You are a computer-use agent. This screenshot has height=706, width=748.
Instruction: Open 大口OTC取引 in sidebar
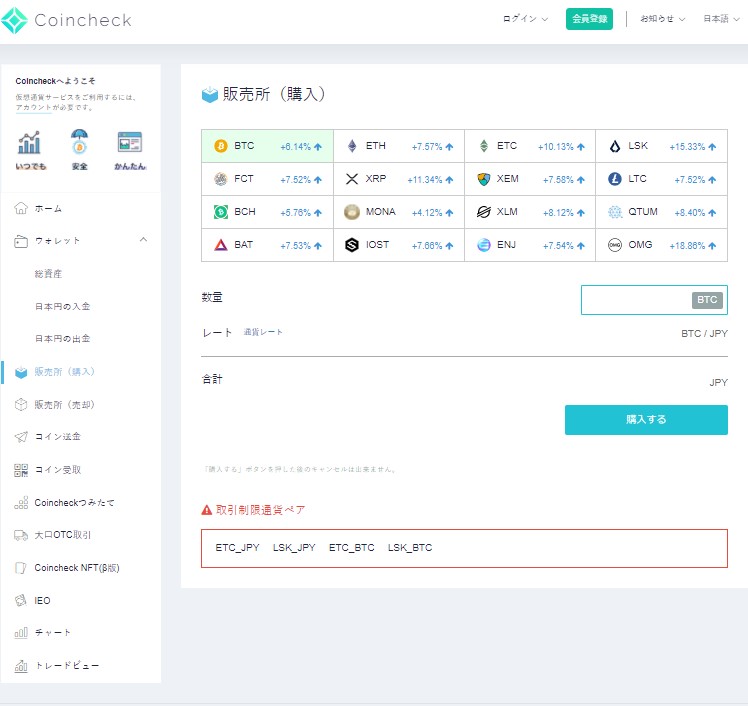(62, 535)
